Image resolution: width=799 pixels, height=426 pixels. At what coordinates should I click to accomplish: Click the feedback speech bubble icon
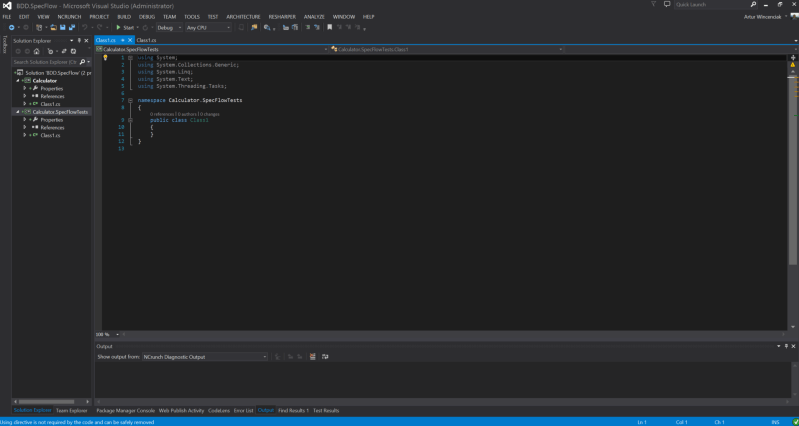tap(667, 5)
